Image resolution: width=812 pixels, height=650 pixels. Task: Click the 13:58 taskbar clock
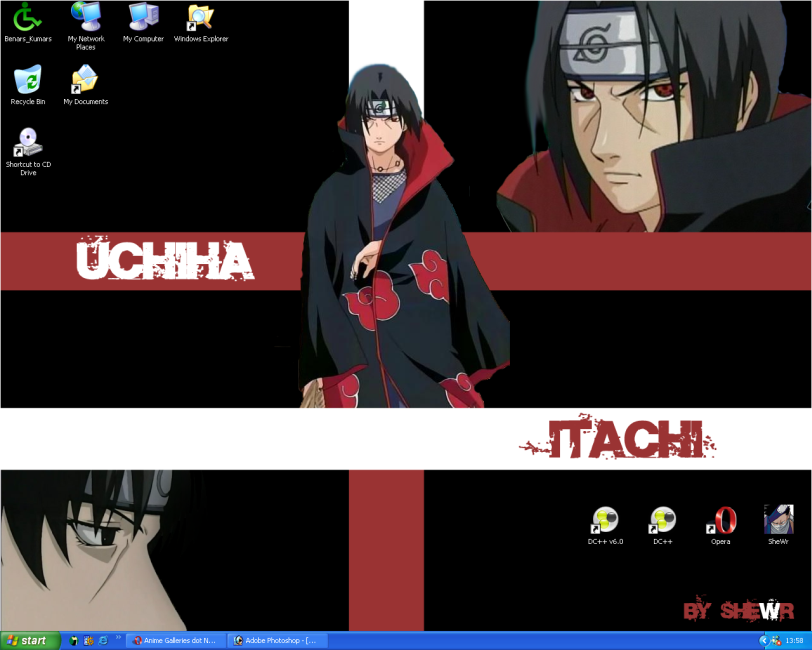[x=795, y=641]
